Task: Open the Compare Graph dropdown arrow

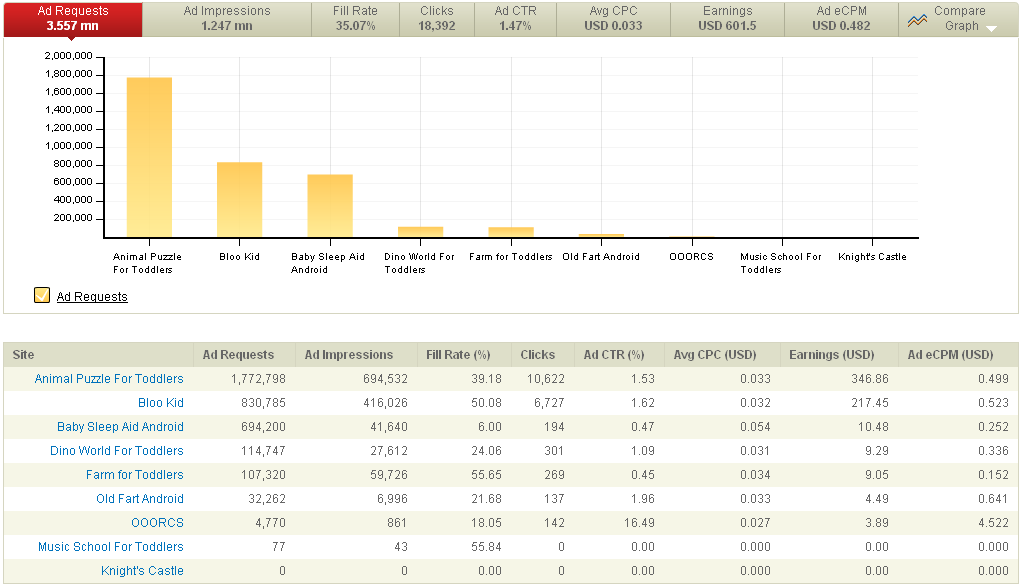Action: [x=991, y=28]
